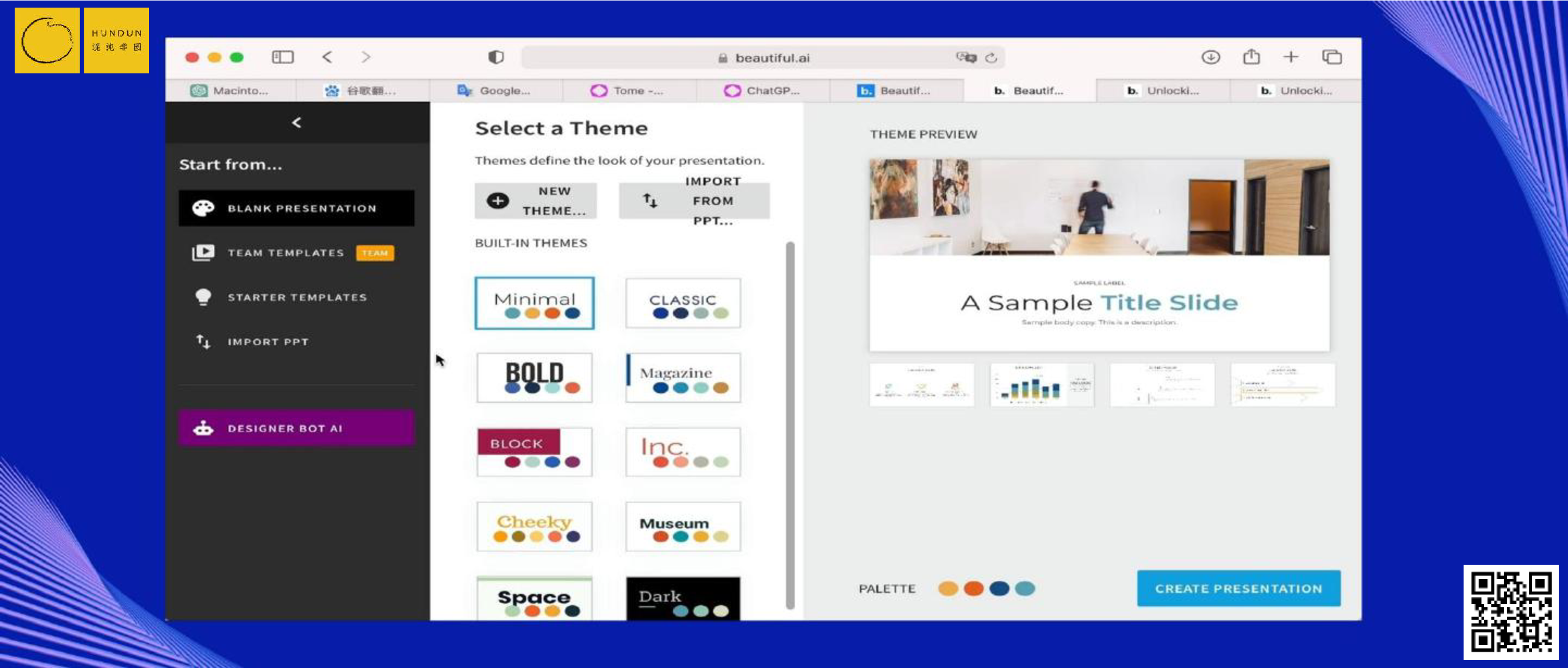
Task: Select the Dark theme
Action: pos(683,598)
